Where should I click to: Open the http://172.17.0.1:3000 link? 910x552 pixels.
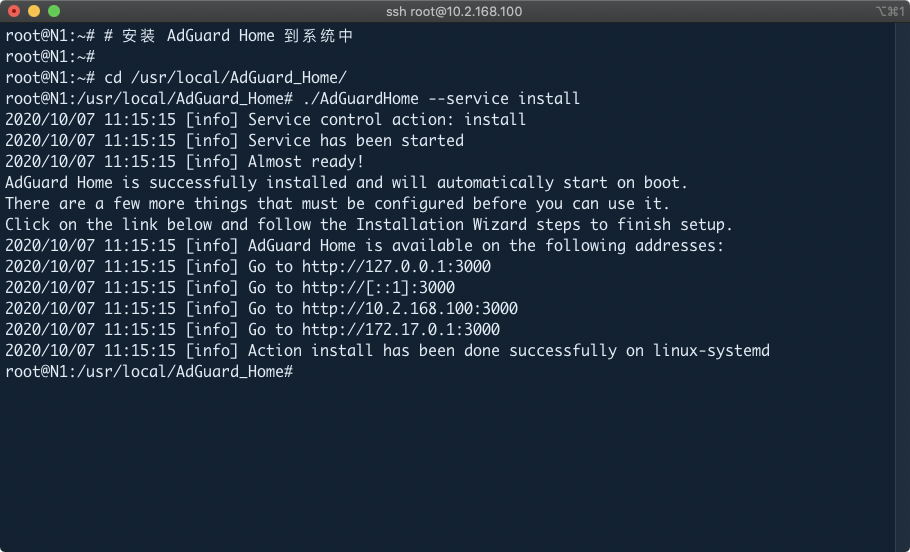point(401,330)
